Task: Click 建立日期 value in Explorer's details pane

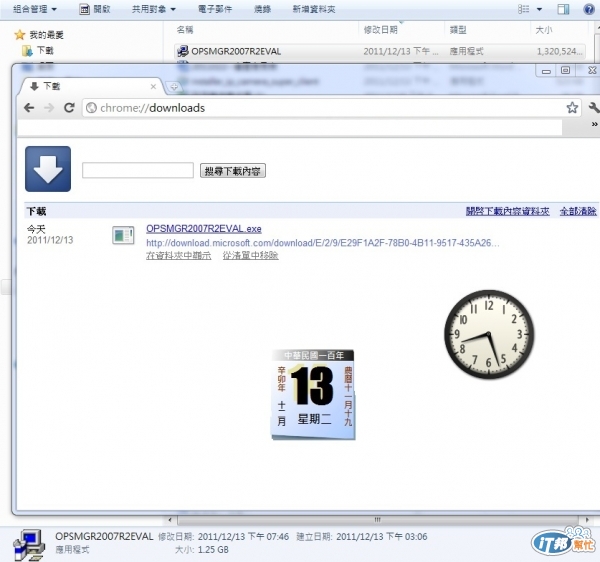Action: 382,537
